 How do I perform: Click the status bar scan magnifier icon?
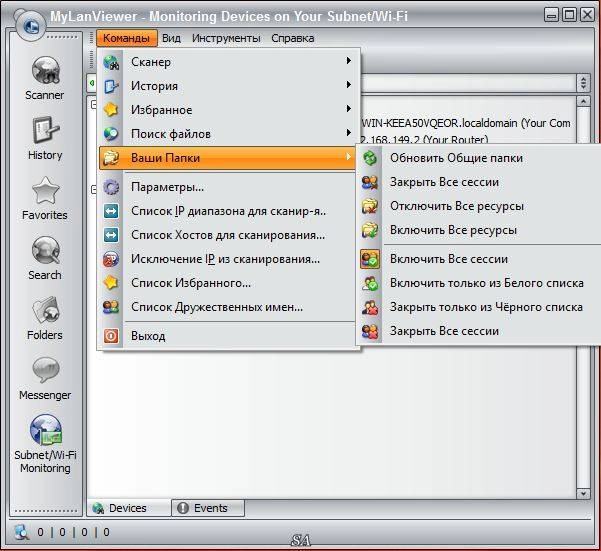(x=21, y=532)
